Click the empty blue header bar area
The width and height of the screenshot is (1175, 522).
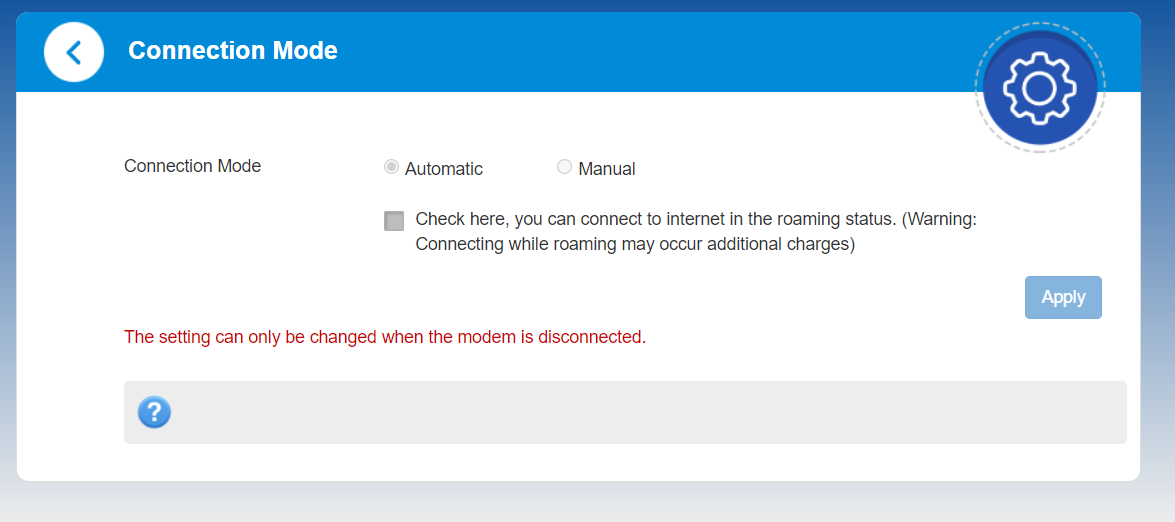tap(650, 52)
